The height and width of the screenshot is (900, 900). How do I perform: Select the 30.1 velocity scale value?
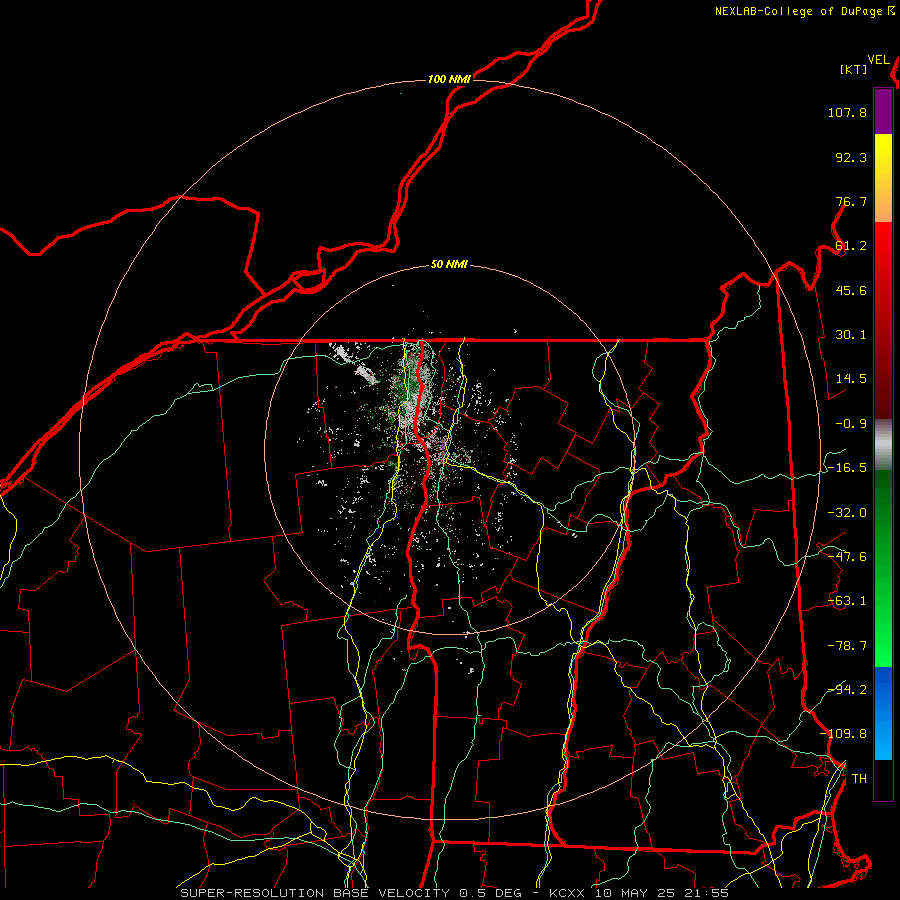click(x=851, y=335)
